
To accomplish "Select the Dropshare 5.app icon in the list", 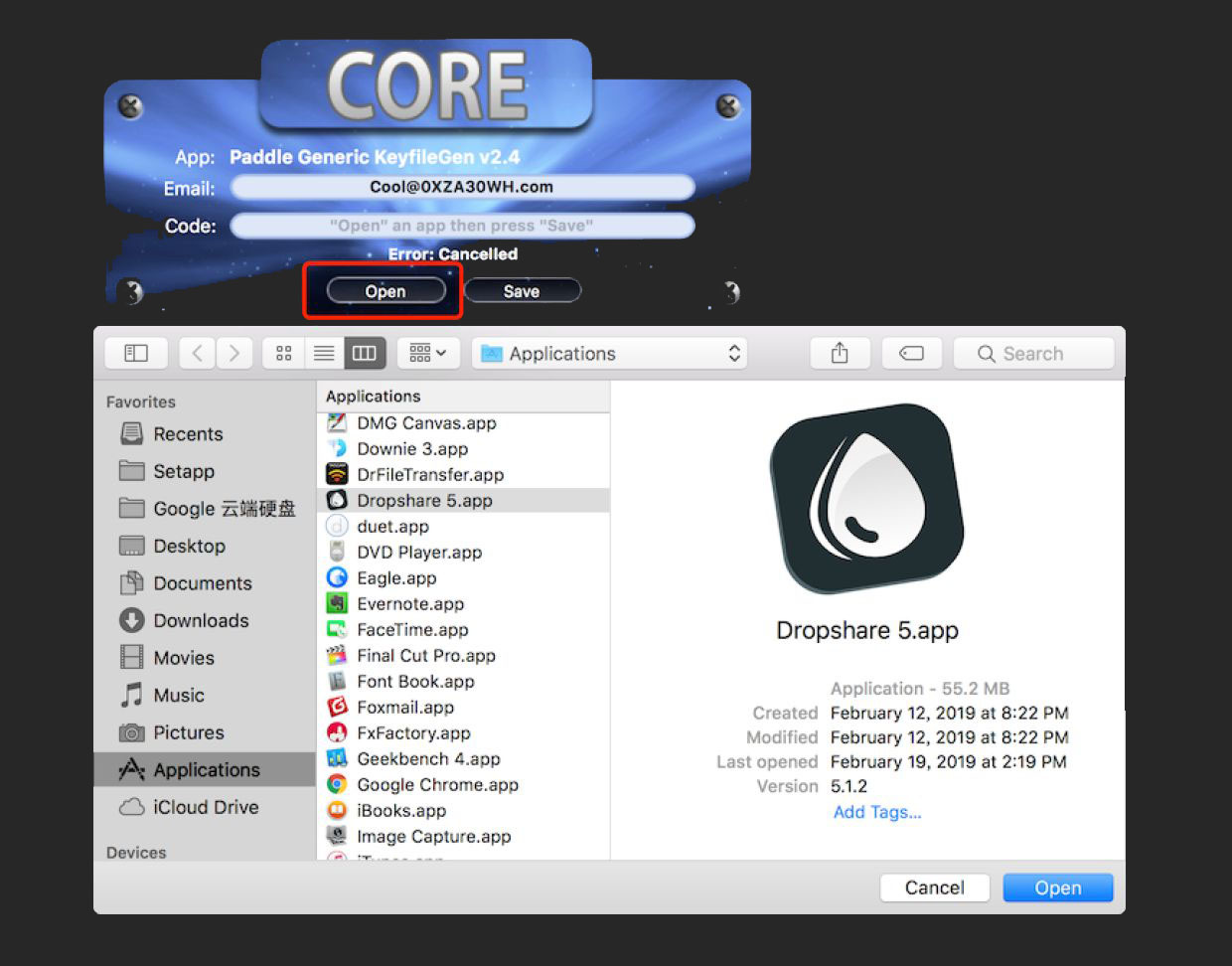I will [x=337, y=501].
